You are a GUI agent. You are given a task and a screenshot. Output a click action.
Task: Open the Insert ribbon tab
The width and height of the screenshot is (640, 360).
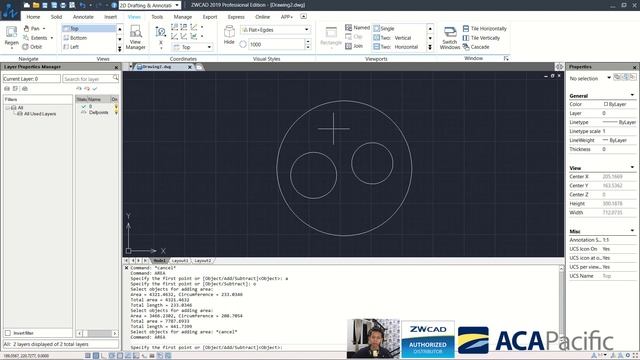click(x=110, y=17)
